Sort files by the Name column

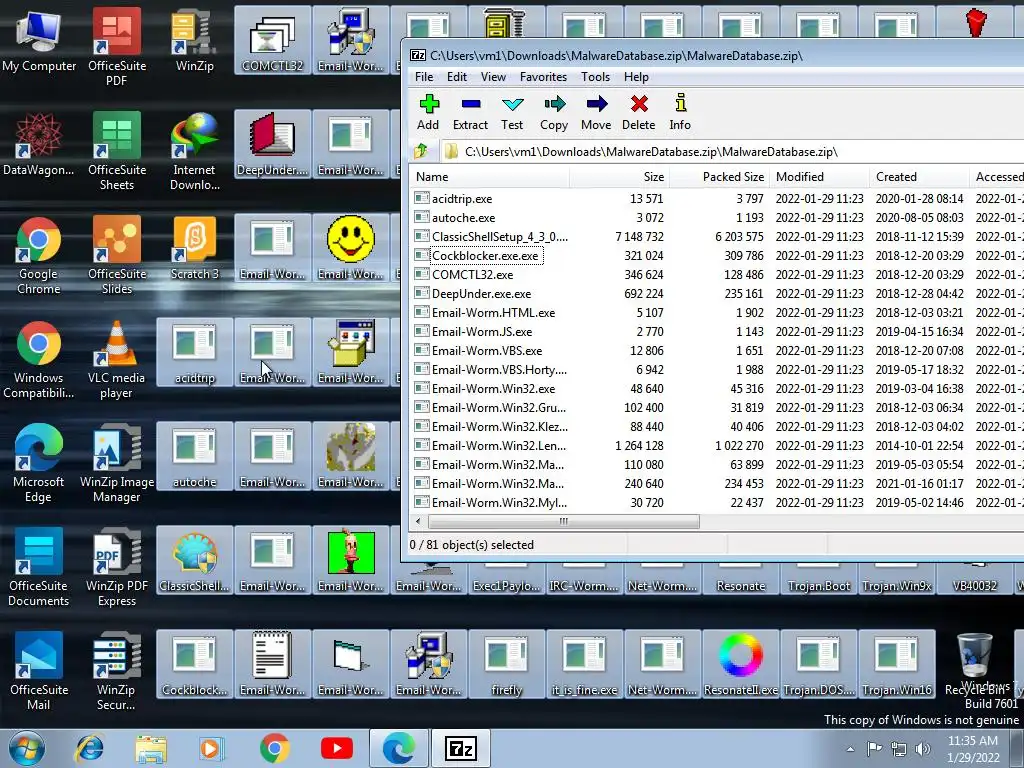point(490,177)
